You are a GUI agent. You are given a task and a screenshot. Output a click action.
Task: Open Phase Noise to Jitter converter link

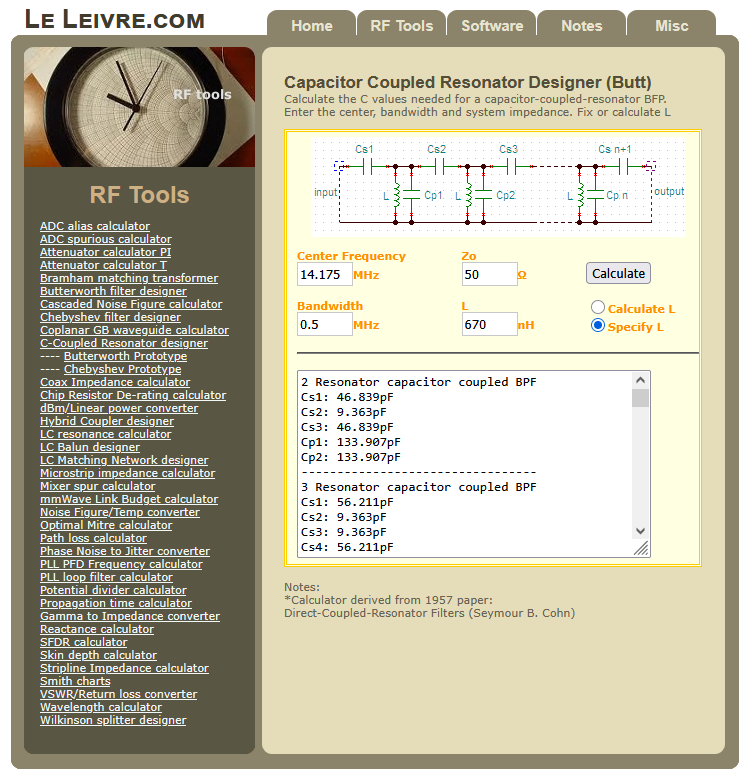tap(125, 551)
